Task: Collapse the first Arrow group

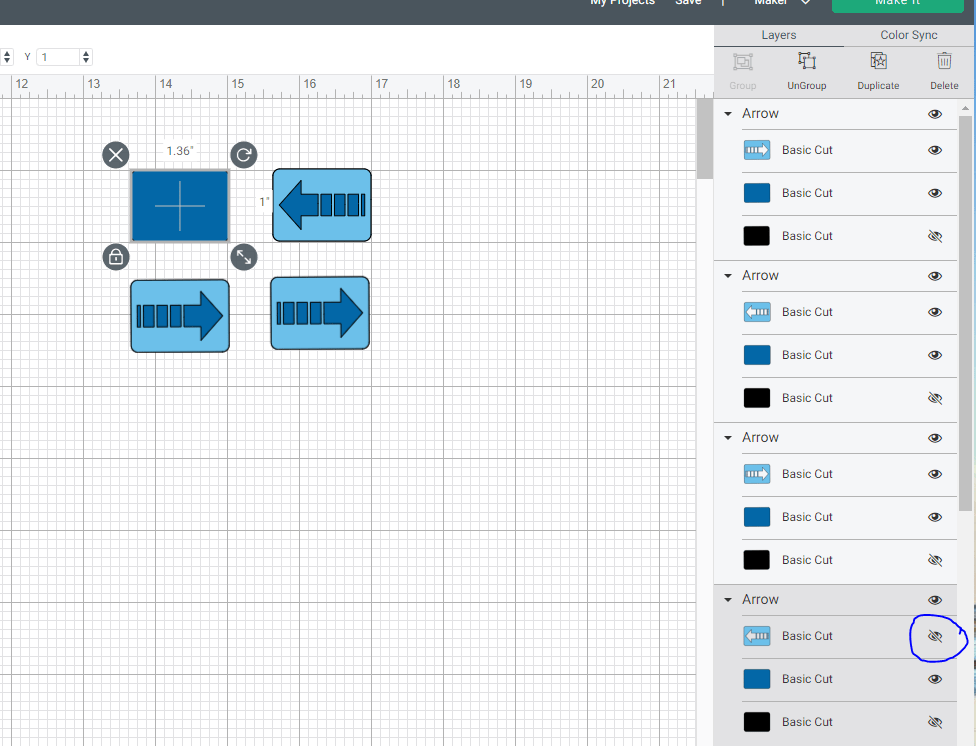Action: [x=729, y=114]
